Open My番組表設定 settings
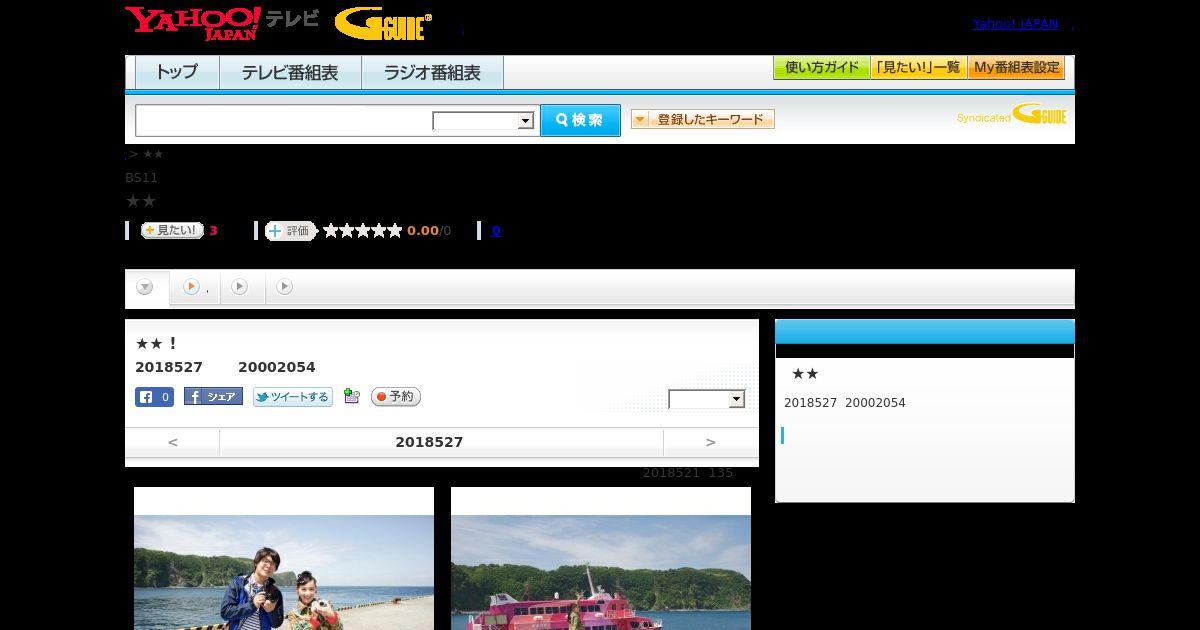This screenshot has width=1200, height=630. 1016,68
